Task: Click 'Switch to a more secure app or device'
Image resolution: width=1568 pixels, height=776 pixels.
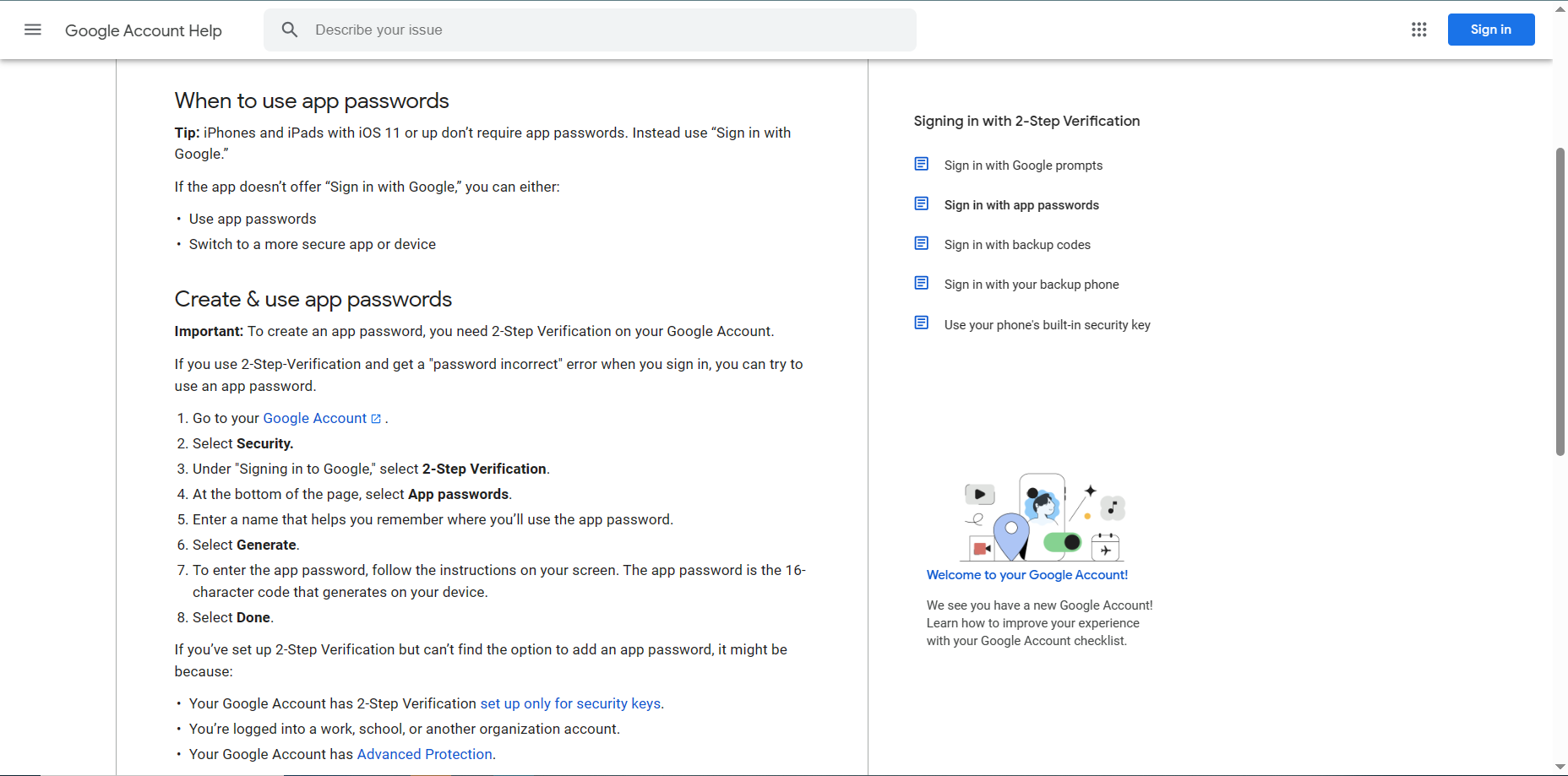Action: pyautogui.click(x=313, y=244)
